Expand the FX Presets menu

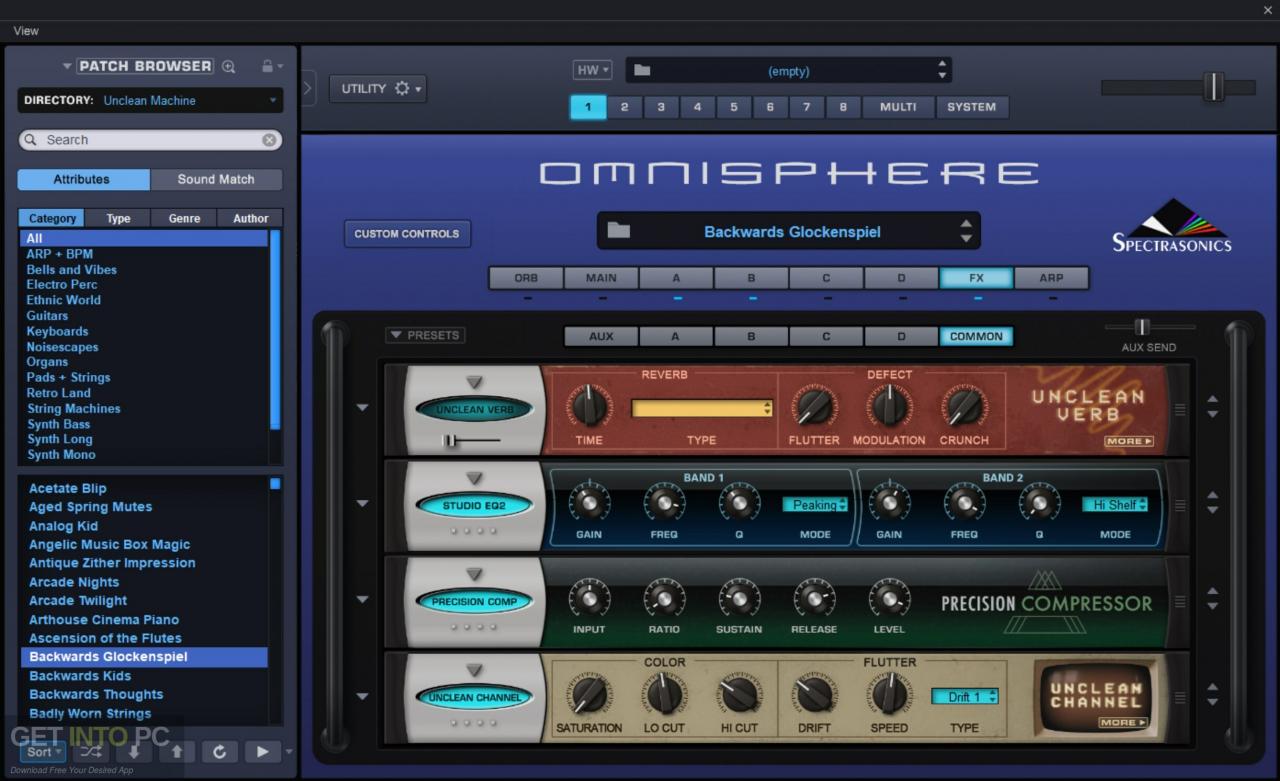click(425, 335)
